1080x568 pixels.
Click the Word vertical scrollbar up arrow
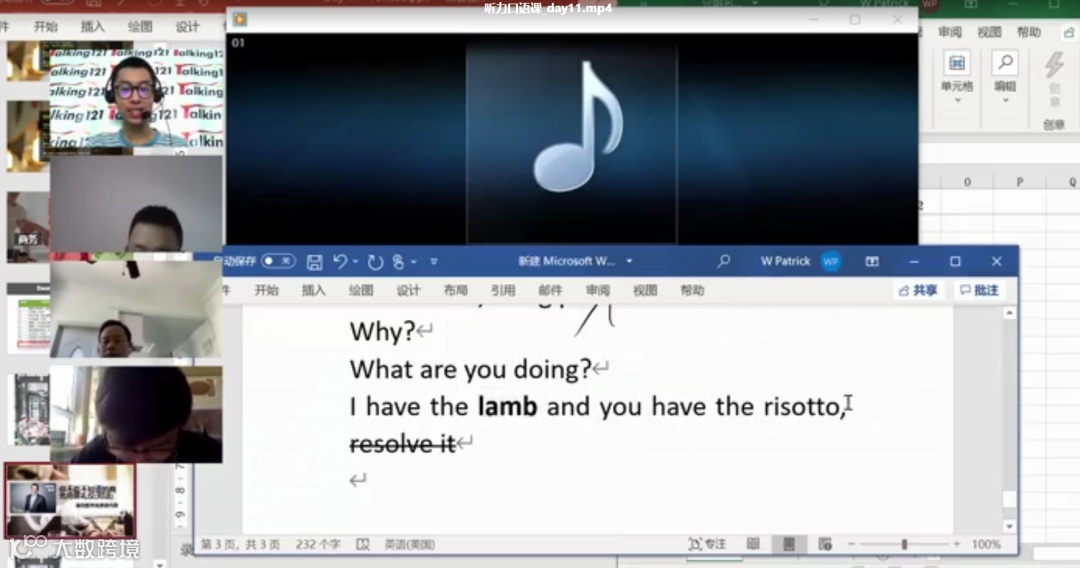[1009, 313]
